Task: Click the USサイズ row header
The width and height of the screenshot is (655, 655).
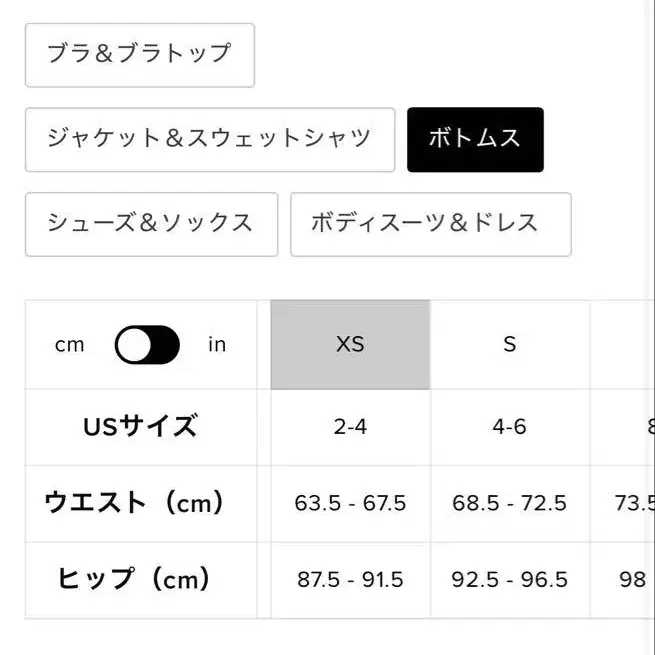Action: [140, 427]
